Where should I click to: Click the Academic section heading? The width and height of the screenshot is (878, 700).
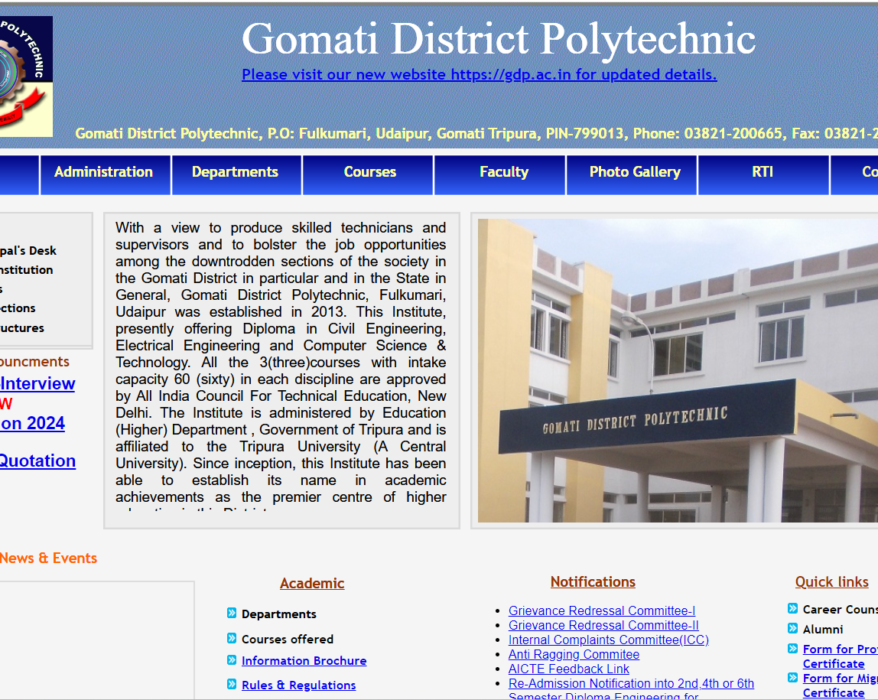coord(312,584)
